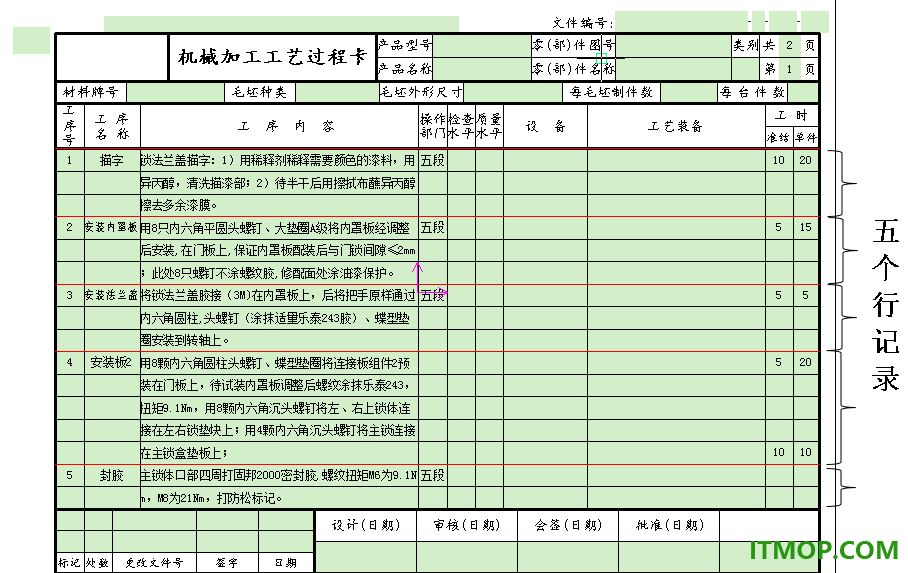Click process number 1 cell
Image resolution: width=908 pixels, height=573 pixels.
69,160
